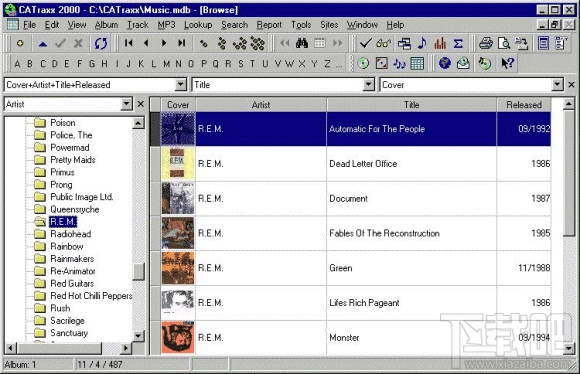Click the export pages arrow icon
Image resolution: width=580 pixels, height=374 pixels.
[x=522, y=44]
